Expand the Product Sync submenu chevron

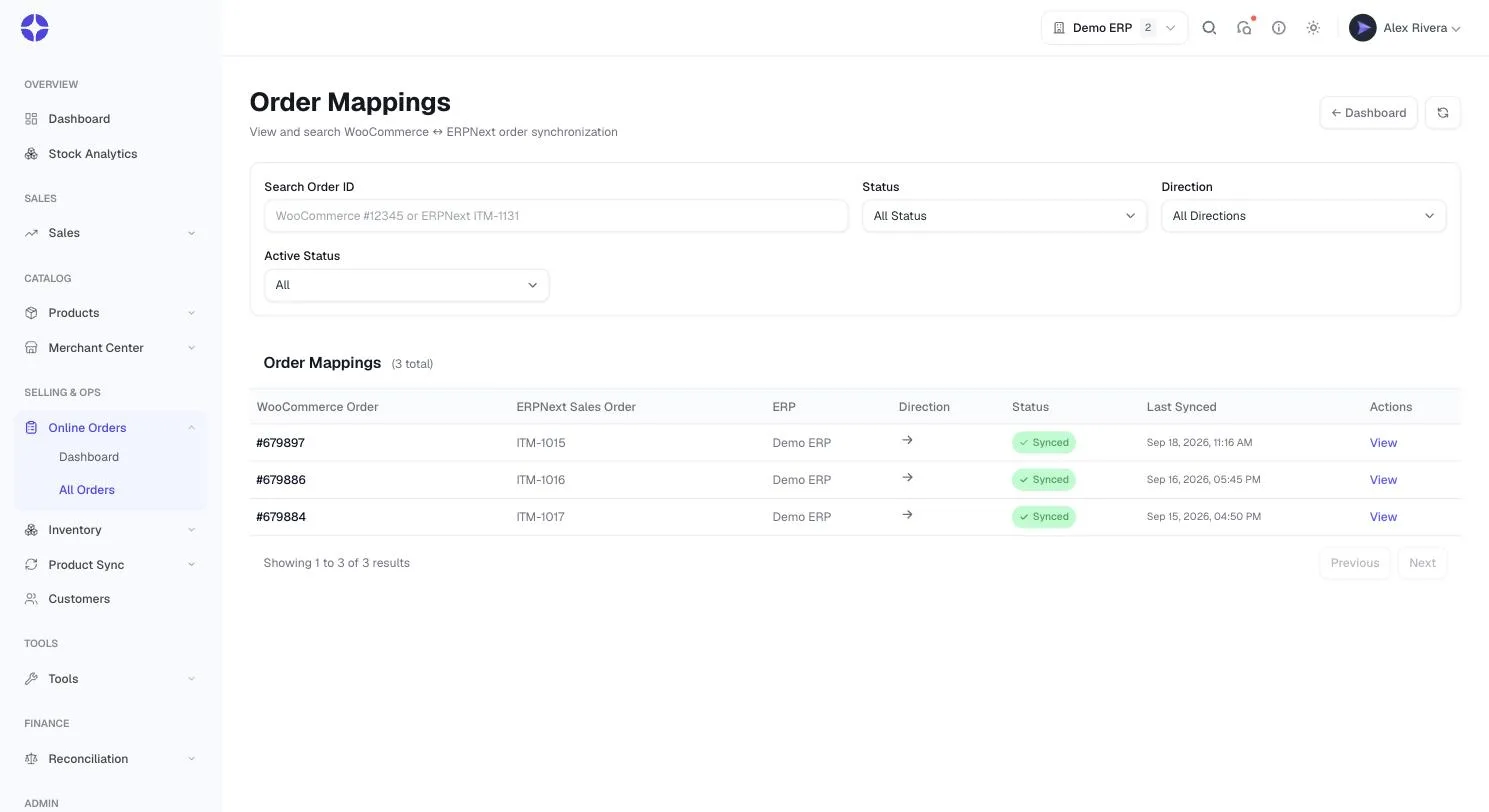[191, 565]
